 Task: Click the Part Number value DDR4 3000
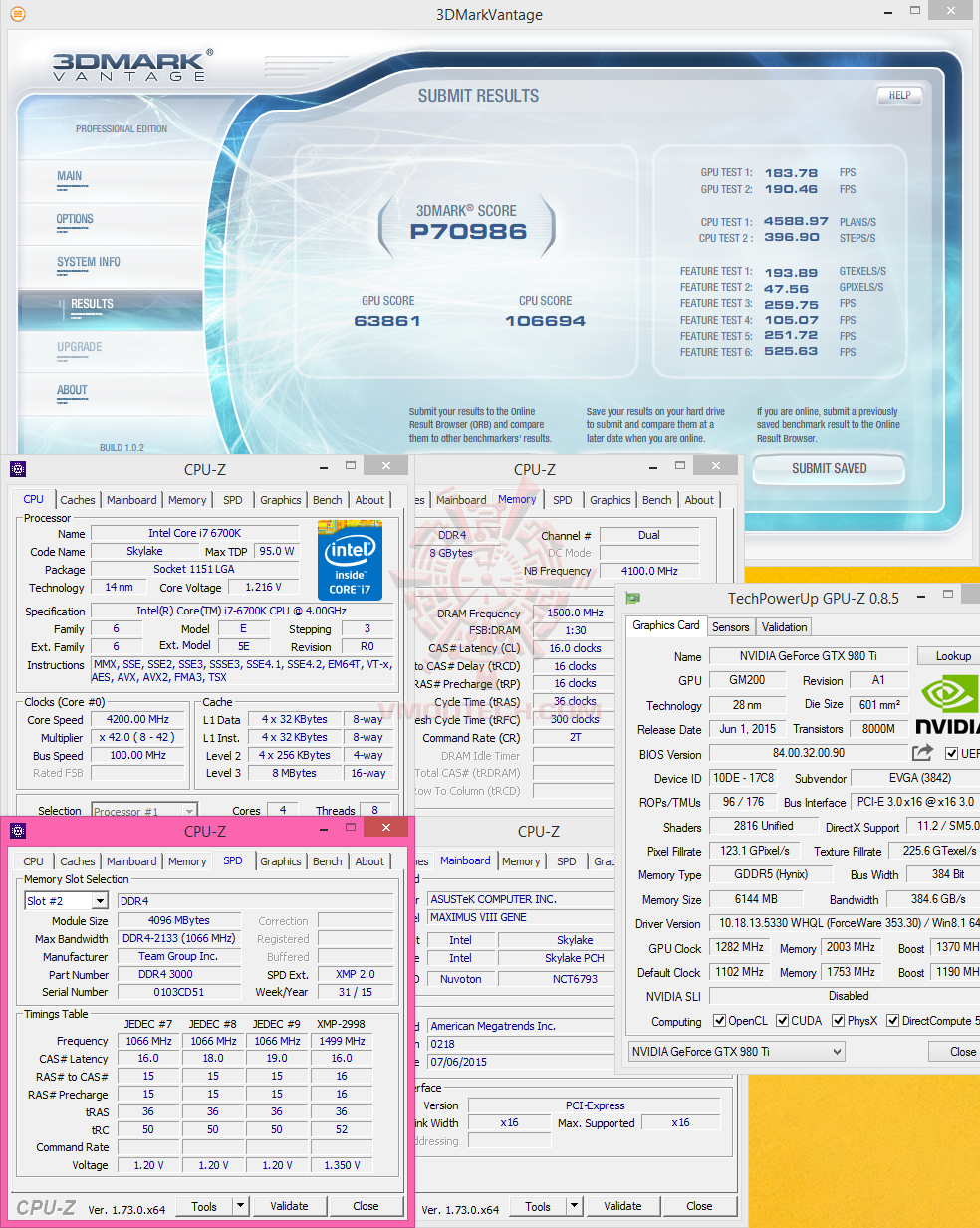pyautogui.click(x=179, y=974)
